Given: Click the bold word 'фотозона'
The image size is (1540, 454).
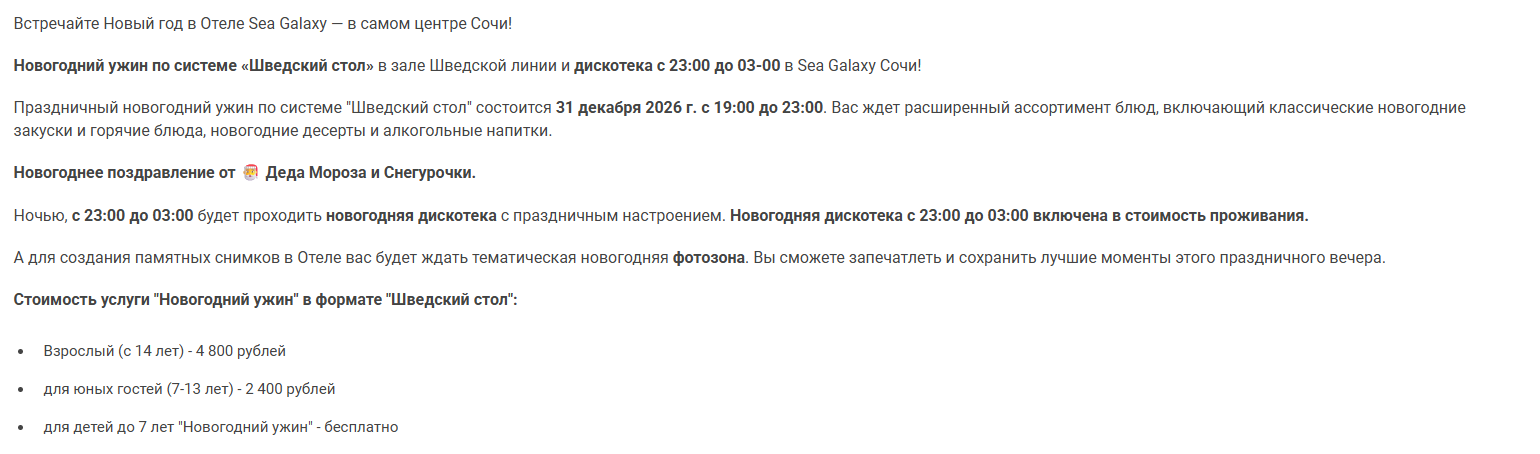Looking at the screenshot, I should tap(708, 258).
